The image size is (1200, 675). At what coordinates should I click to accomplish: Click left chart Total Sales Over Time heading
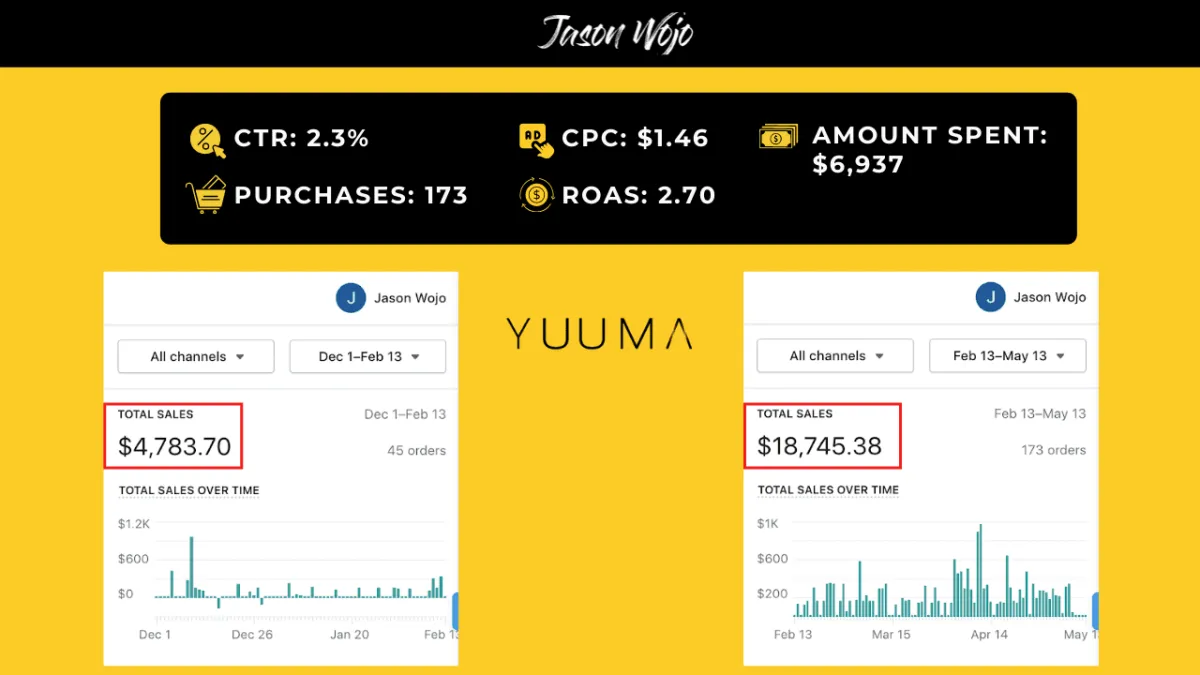click(189, 490)
